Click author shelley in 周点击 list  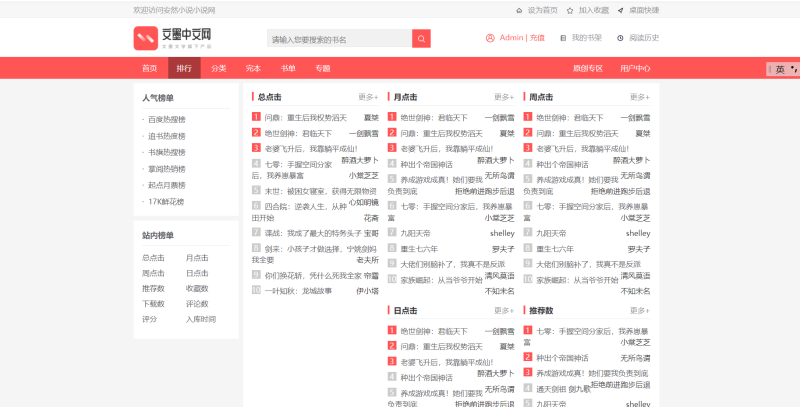click(x=638, y=234)
